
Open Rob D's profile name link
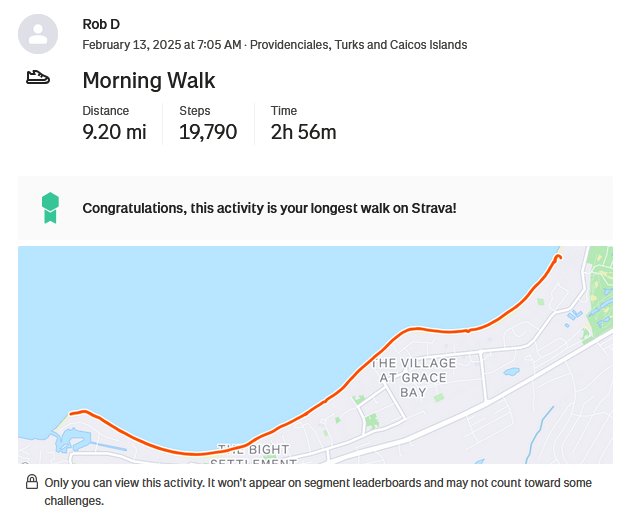click(101, 24)
